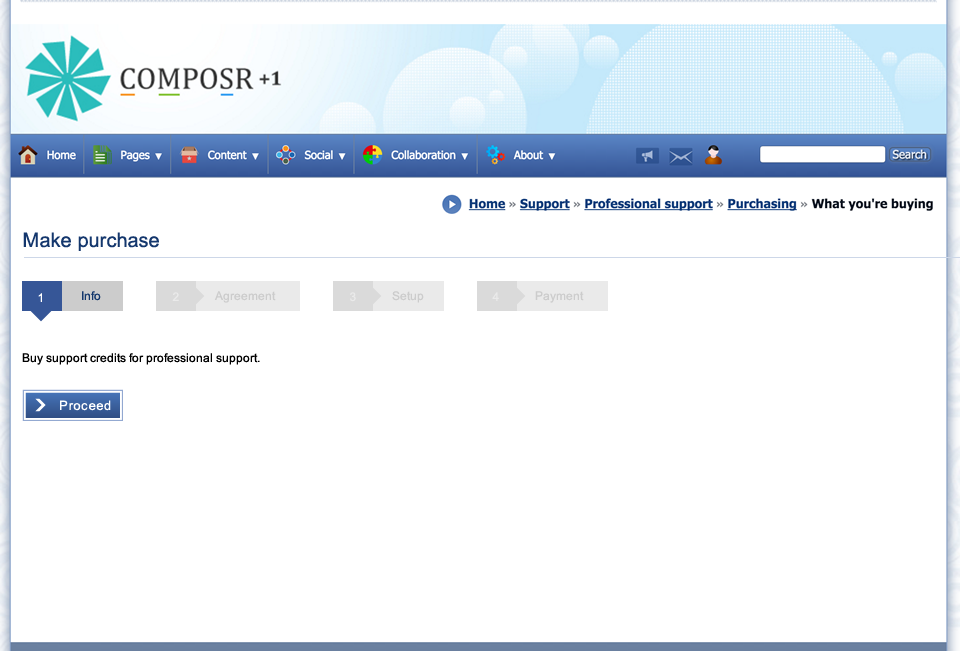Click the Composr pinwheel logo

pyautogui.click(x=67, y=79)
